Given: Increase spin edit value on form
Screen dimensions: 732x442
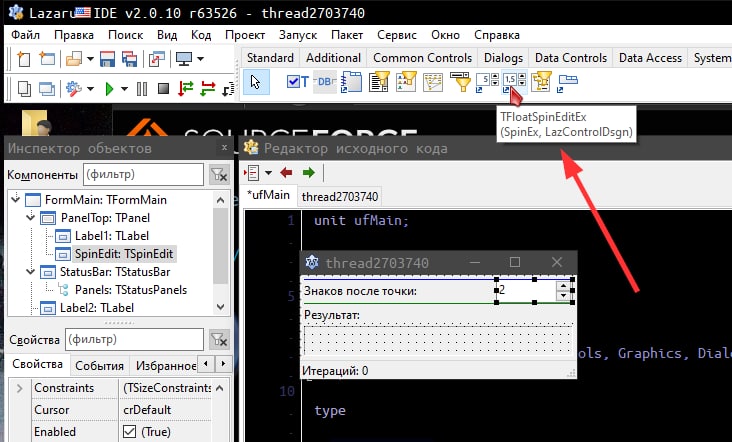Looking at the screenshot, I should click(x=563, y=286).
